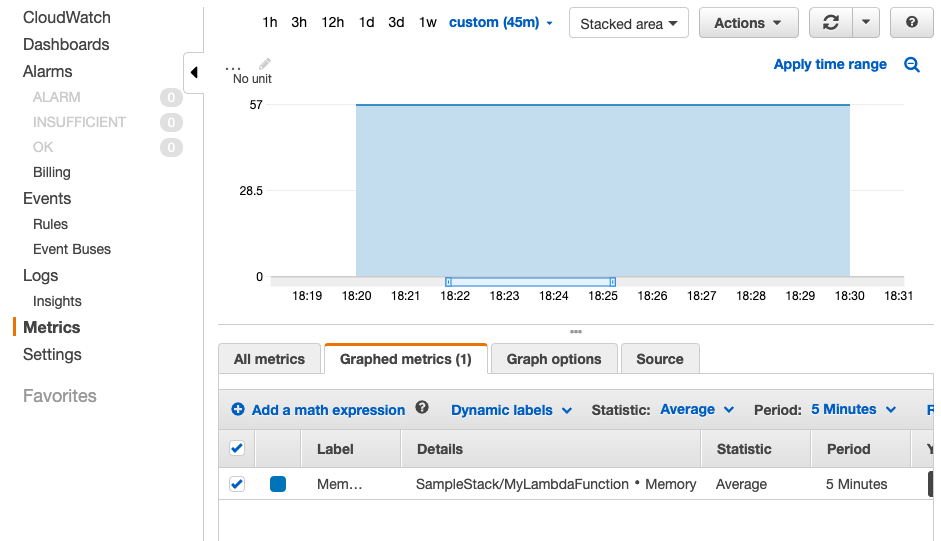Select ALARM state filter in sidebar
Viewport: 941px width, 541px height.
[x=56, y=97]
